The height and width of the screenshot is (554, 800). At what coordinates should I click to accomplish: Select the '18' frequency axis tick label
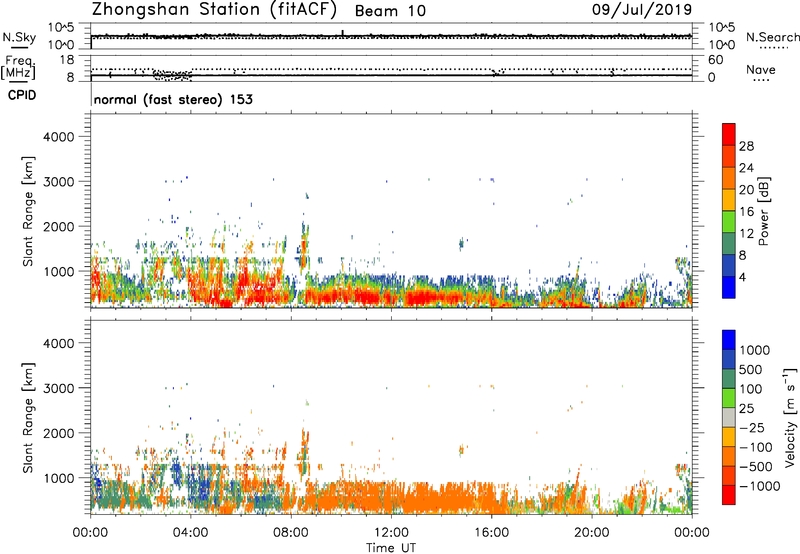coord(67,60)
